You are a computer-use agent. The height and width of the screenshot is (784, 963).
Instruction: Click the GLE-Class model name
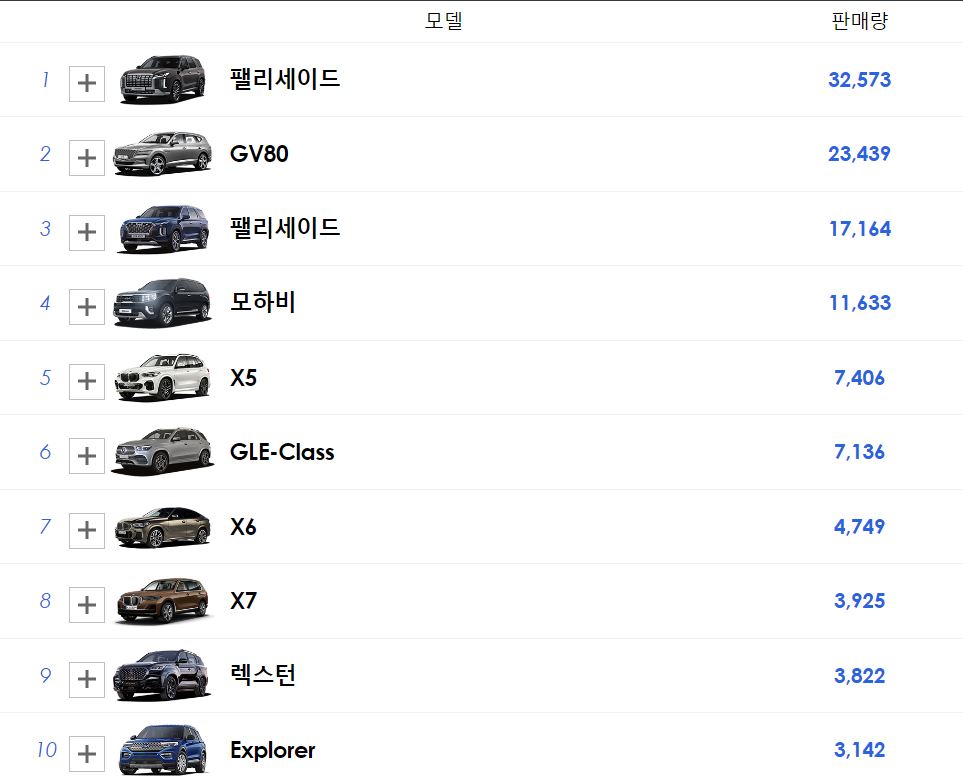pos(282,452)
